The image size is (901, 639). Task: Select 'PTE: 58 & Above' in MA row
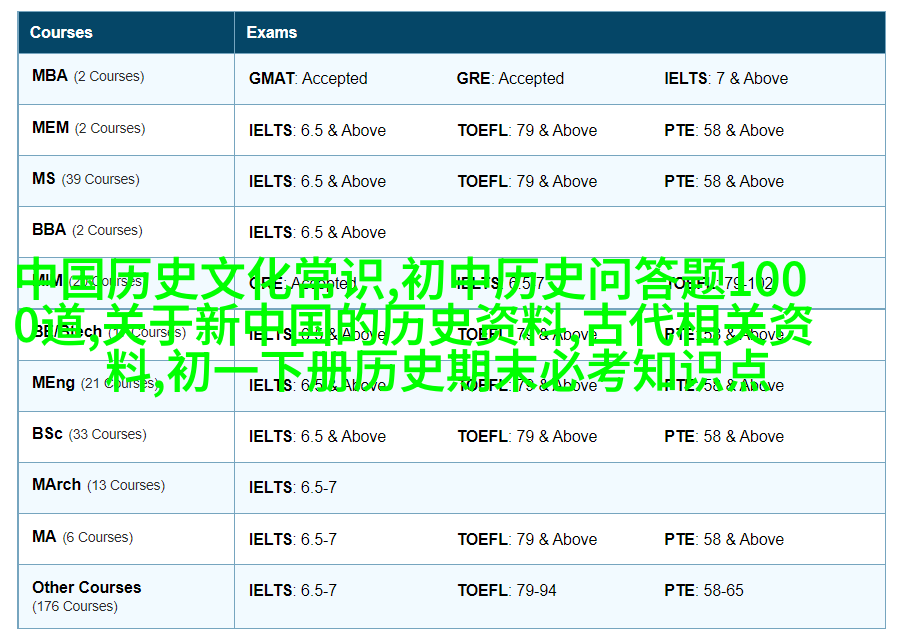[724, 540]
